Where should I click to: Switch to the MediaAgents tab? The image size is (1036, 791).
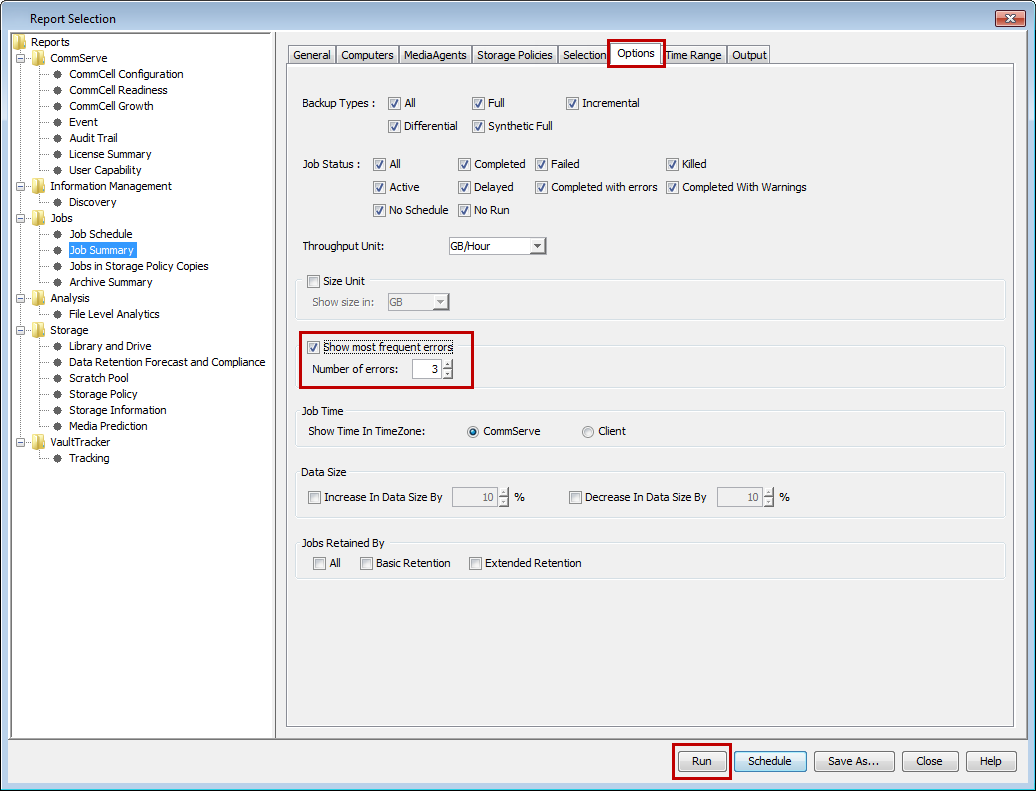coord(435,55)
